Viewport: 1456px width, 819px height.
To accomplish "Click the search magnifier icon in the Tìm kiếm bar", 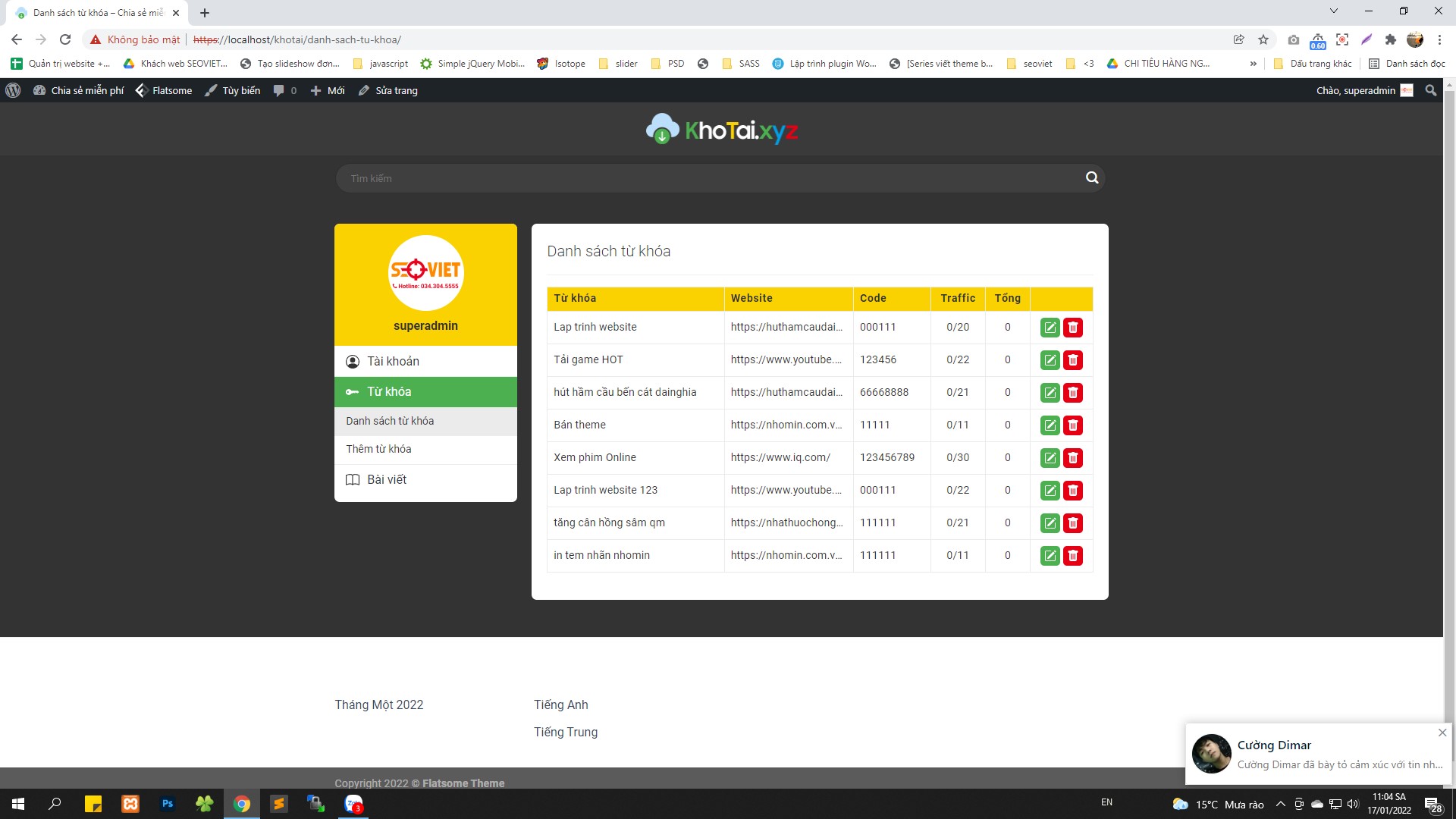I will 1092,177.
